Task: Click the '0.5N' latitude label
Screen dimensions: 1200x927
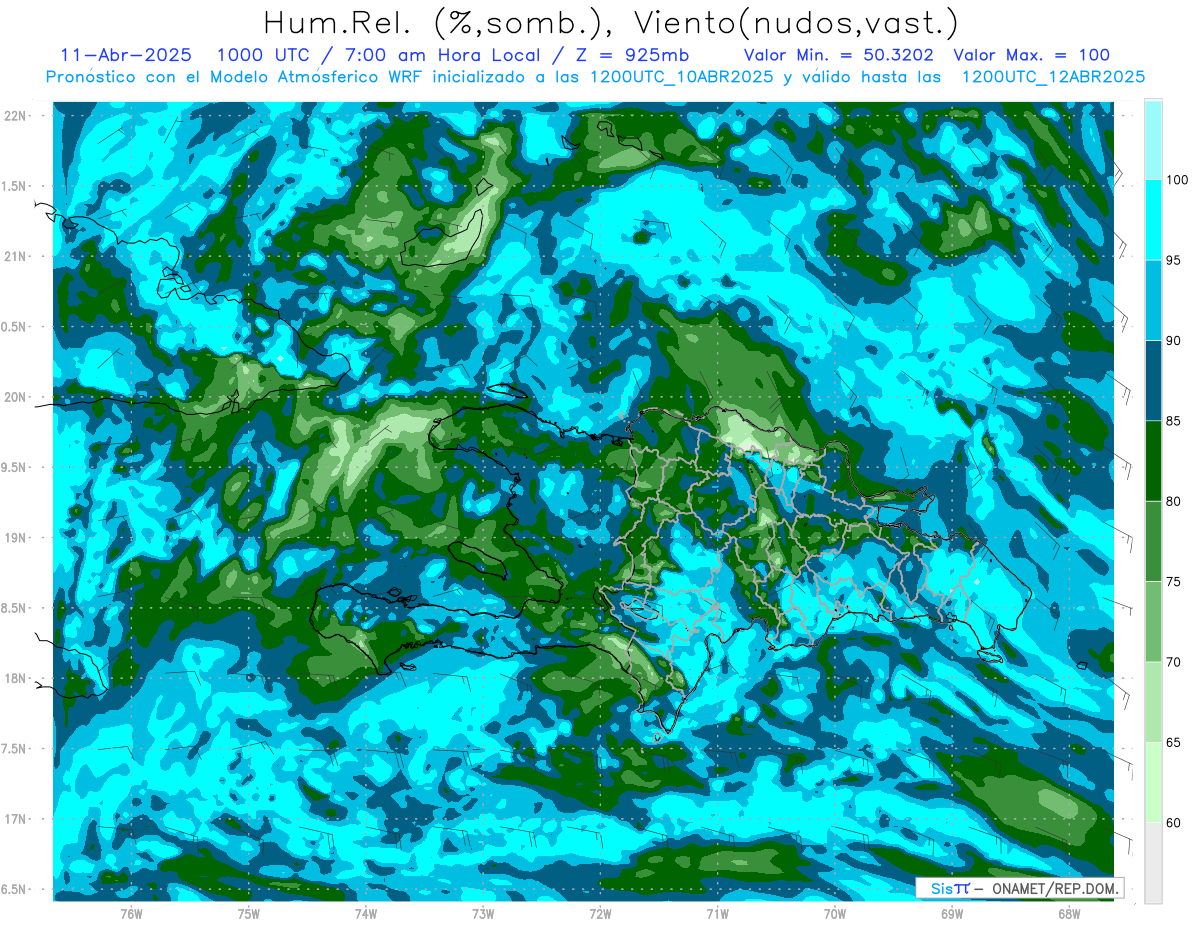Action: pos(15,327)
